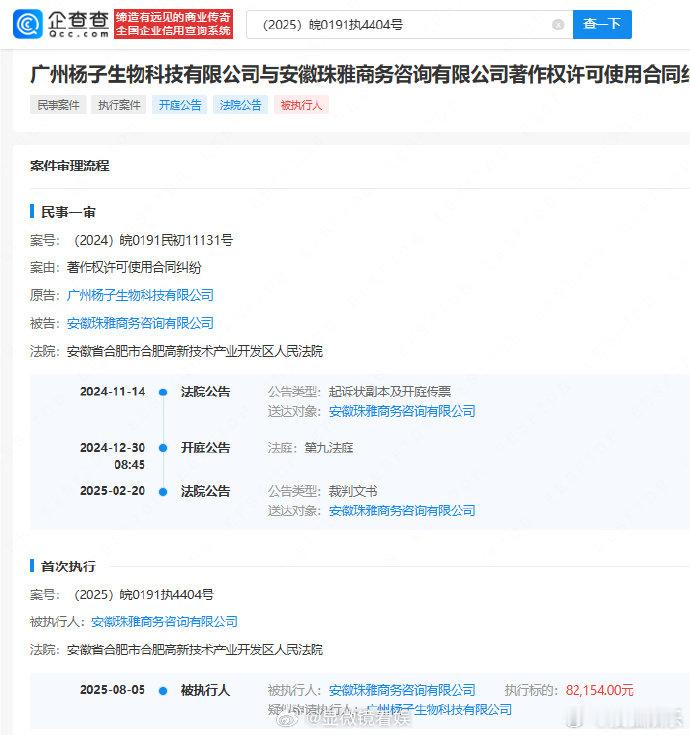This screenshot has width=690, height=735.
Task: Click the 2025-02-20 timeline dot
Action: tap(163, 492)
